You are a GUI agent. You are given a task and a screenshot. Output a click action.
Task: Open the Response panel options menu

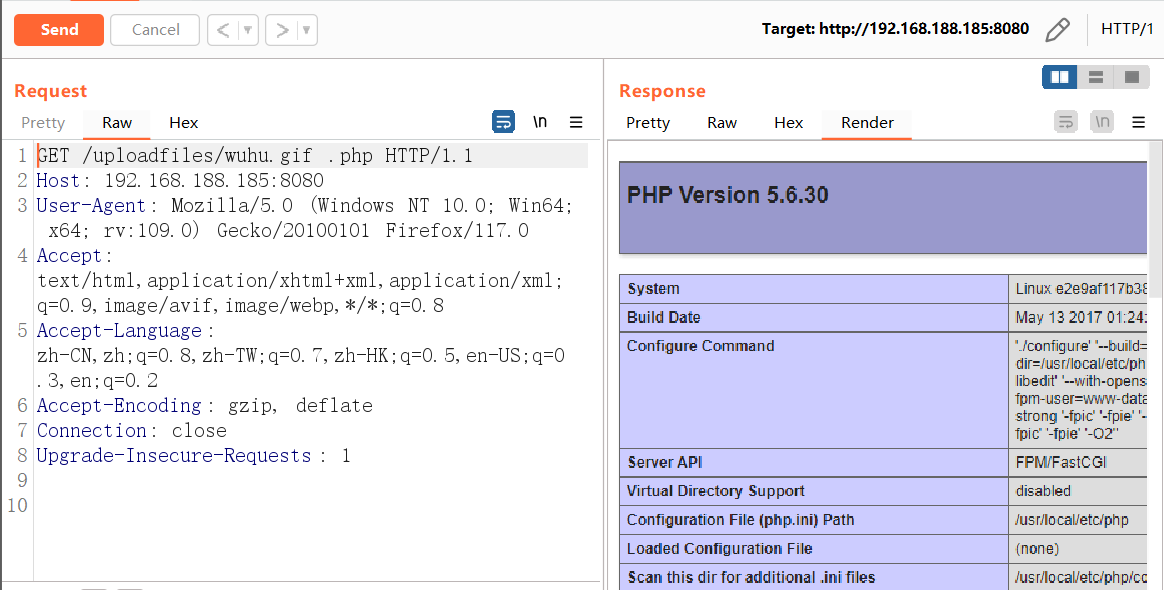click(x=1139, y=122)
